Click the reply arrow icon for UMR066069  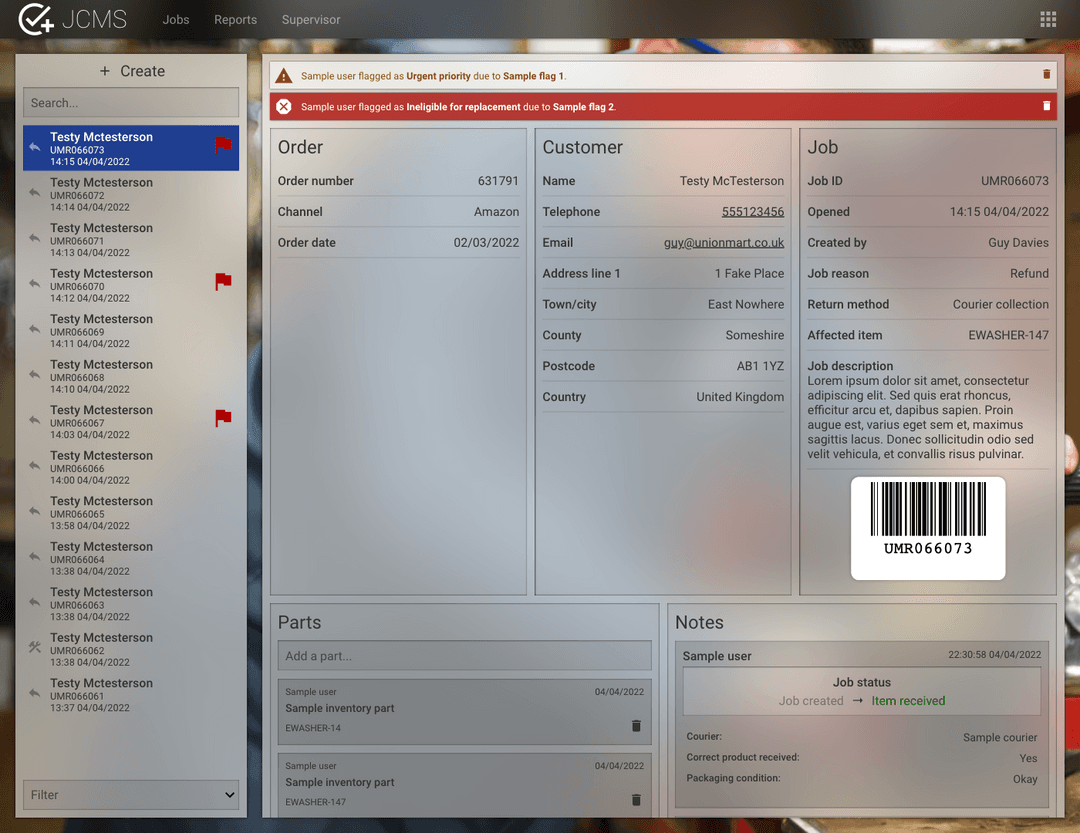[x=34, y=329]
